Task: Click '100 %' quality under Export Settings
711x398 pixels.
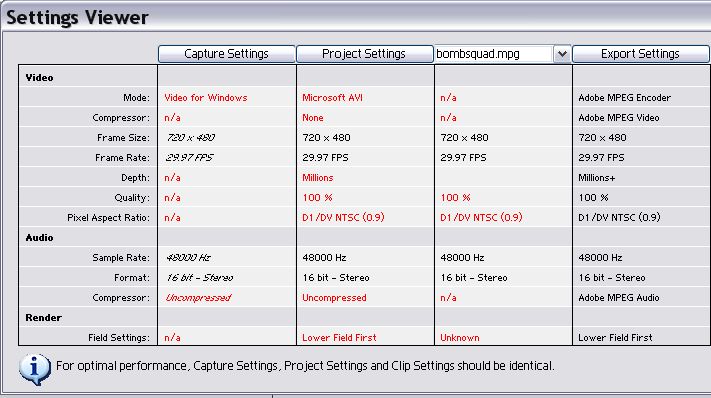Action: coord(594,198)
